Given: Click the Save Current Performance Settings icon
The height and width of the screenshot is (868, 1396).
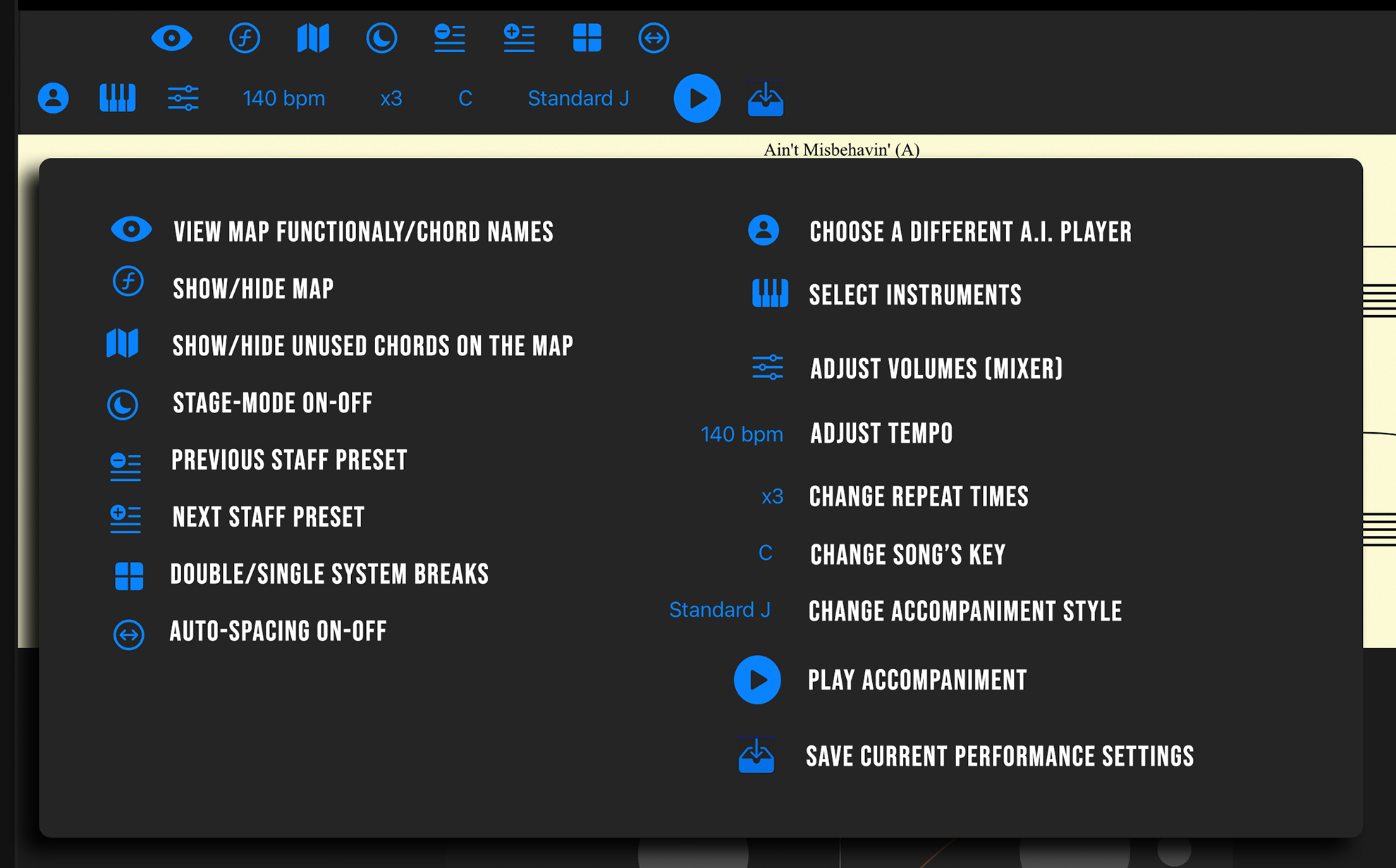Looking at the screenshot, I should pyautogui.click(x=756, y=755).
